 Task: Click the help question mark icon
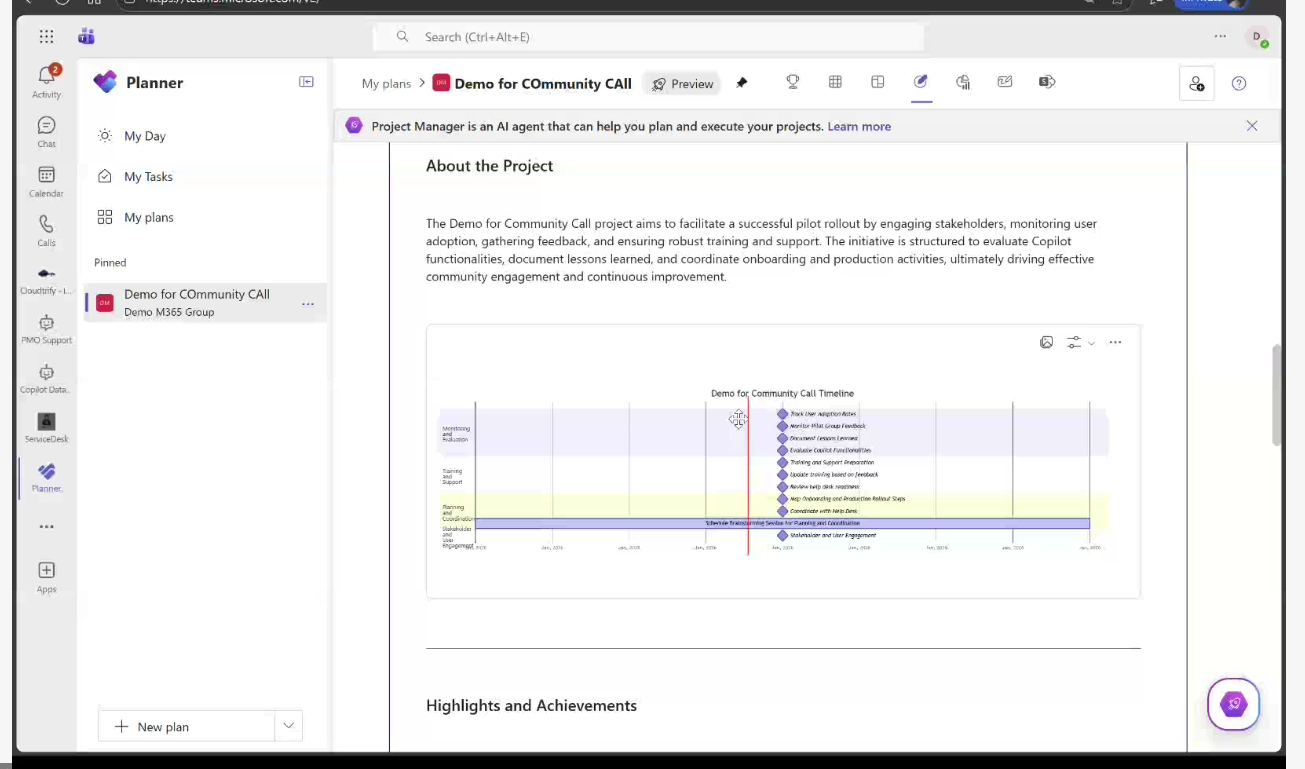pos(1239,84)
